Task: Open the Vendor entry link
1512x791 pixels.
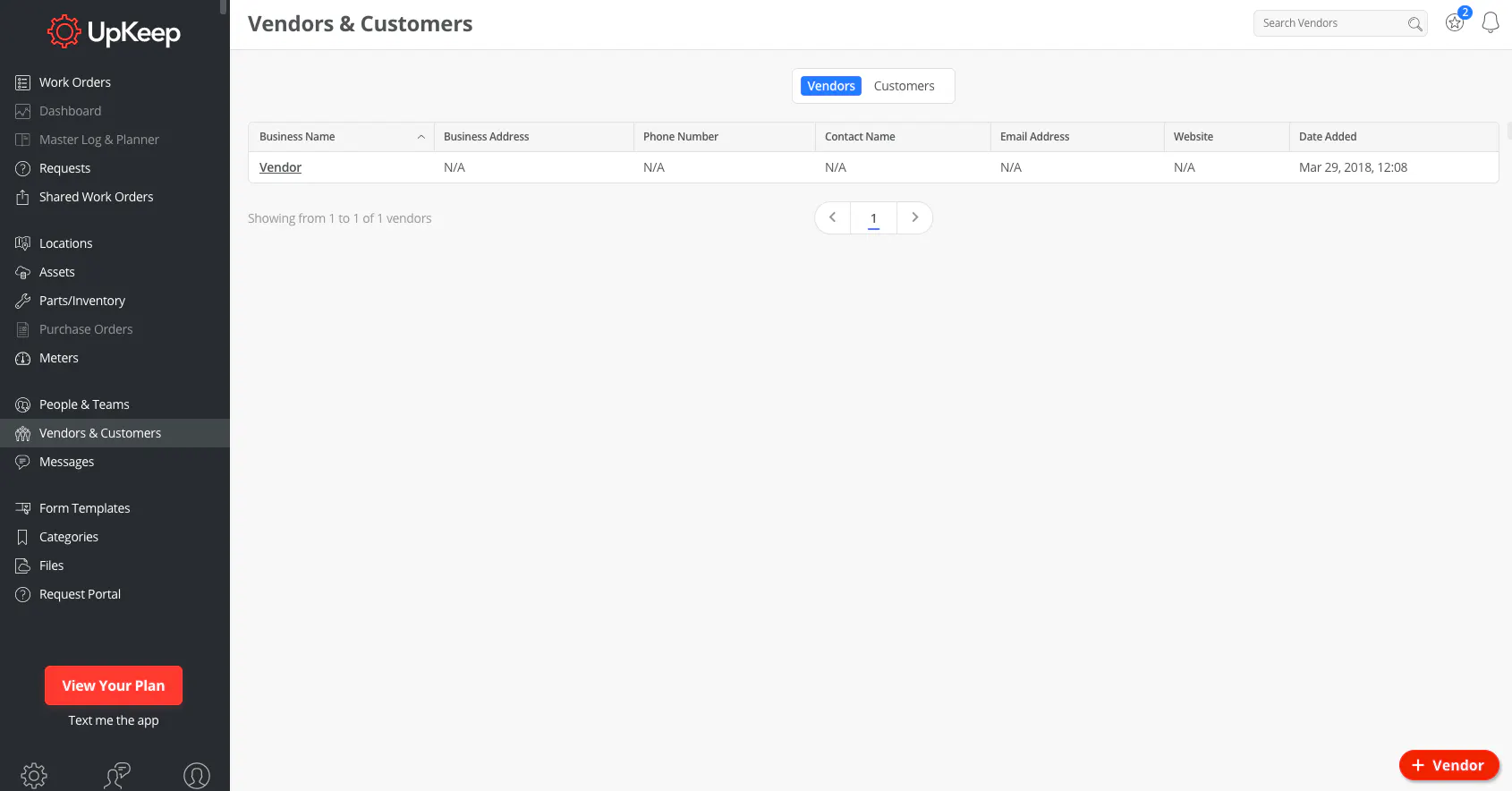Action: (280, 167)
